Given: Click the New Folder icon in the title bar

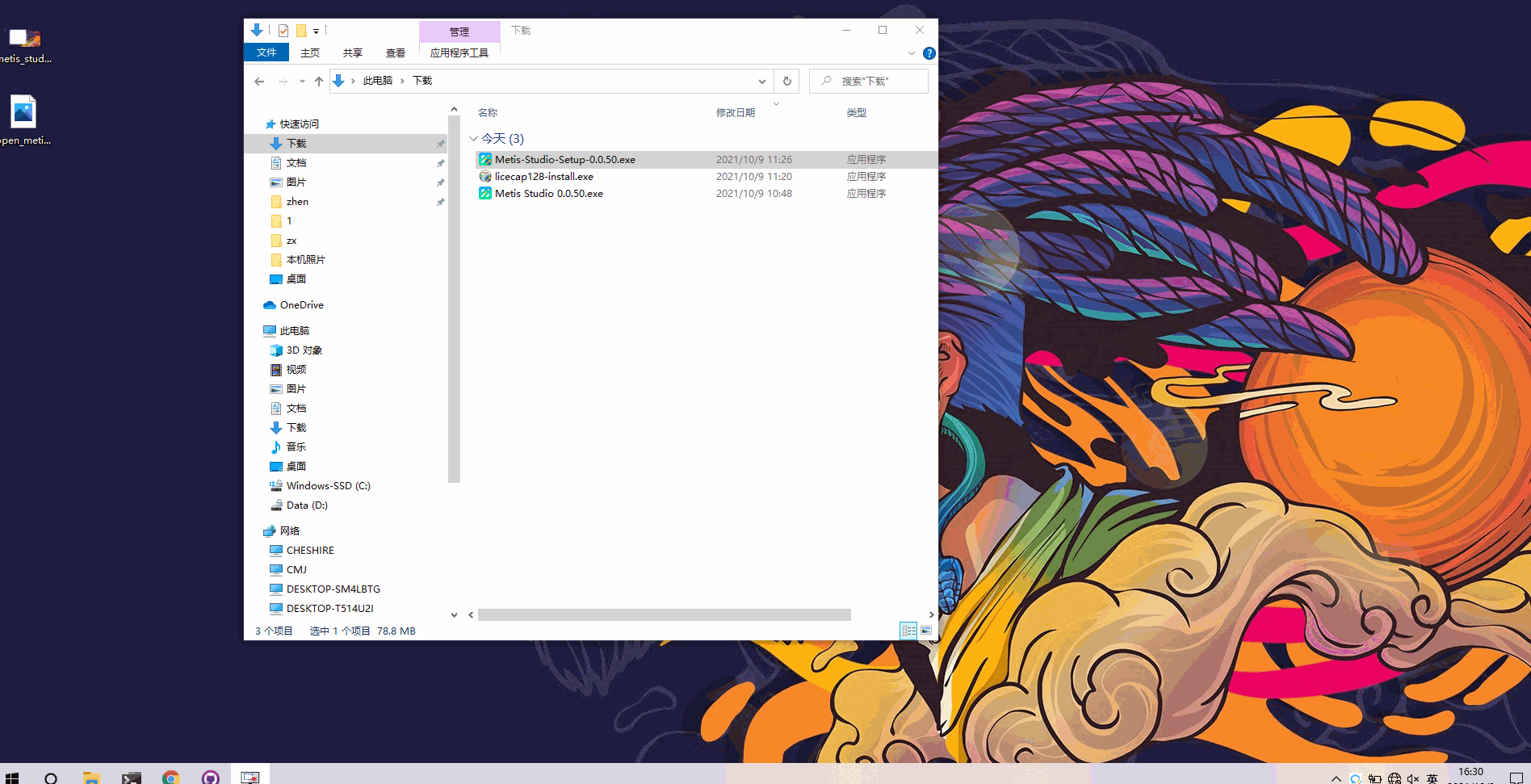Looking at the screenshot, I should point(301,31).
